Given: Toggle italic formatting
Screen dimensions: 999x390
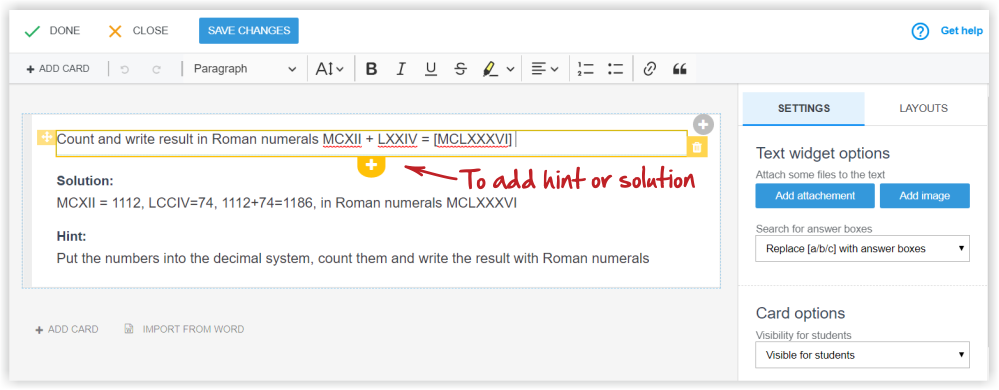Looking at the screenshot, I should (401, 69).
